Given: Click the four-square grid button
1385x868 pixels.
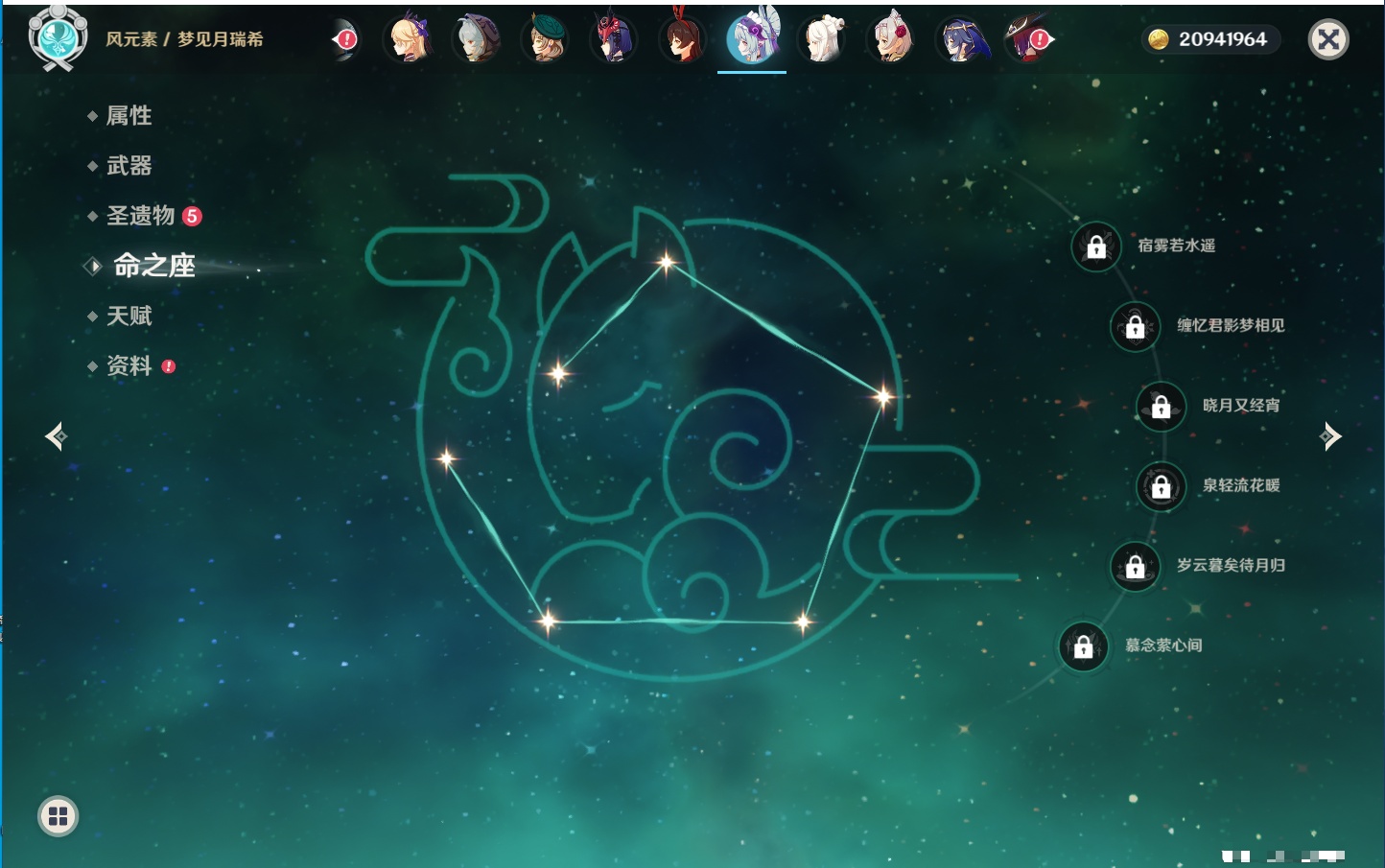Looking at the screenshot, I should click(x=58, y=816).
